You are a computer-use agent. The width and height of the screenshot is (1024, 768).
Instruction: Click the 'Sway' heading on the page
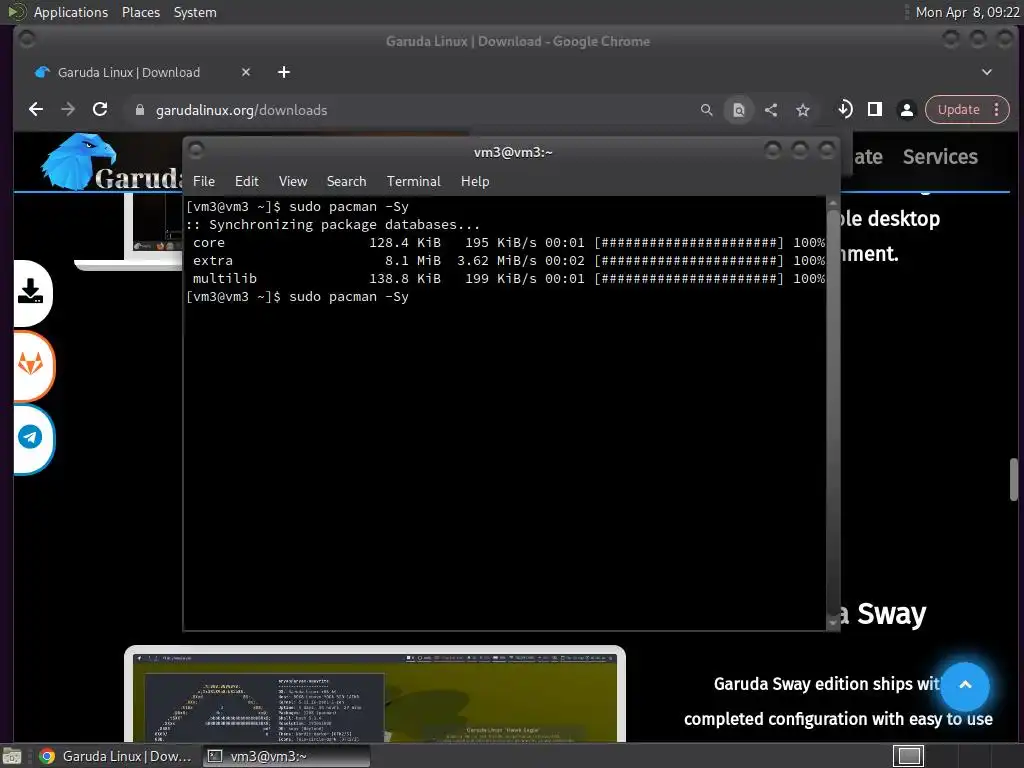click(891, 615)
